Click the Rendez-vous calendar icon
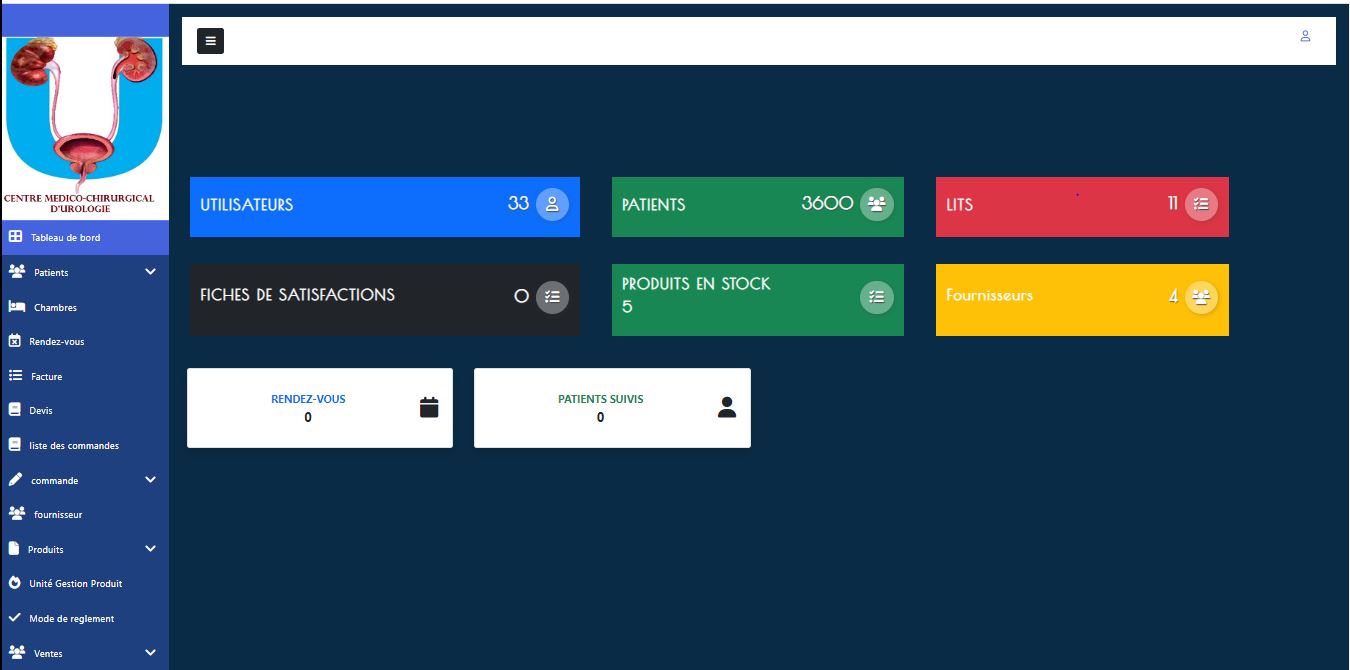This screenshot has width=1350, height=670. click(x=429, y=407)
